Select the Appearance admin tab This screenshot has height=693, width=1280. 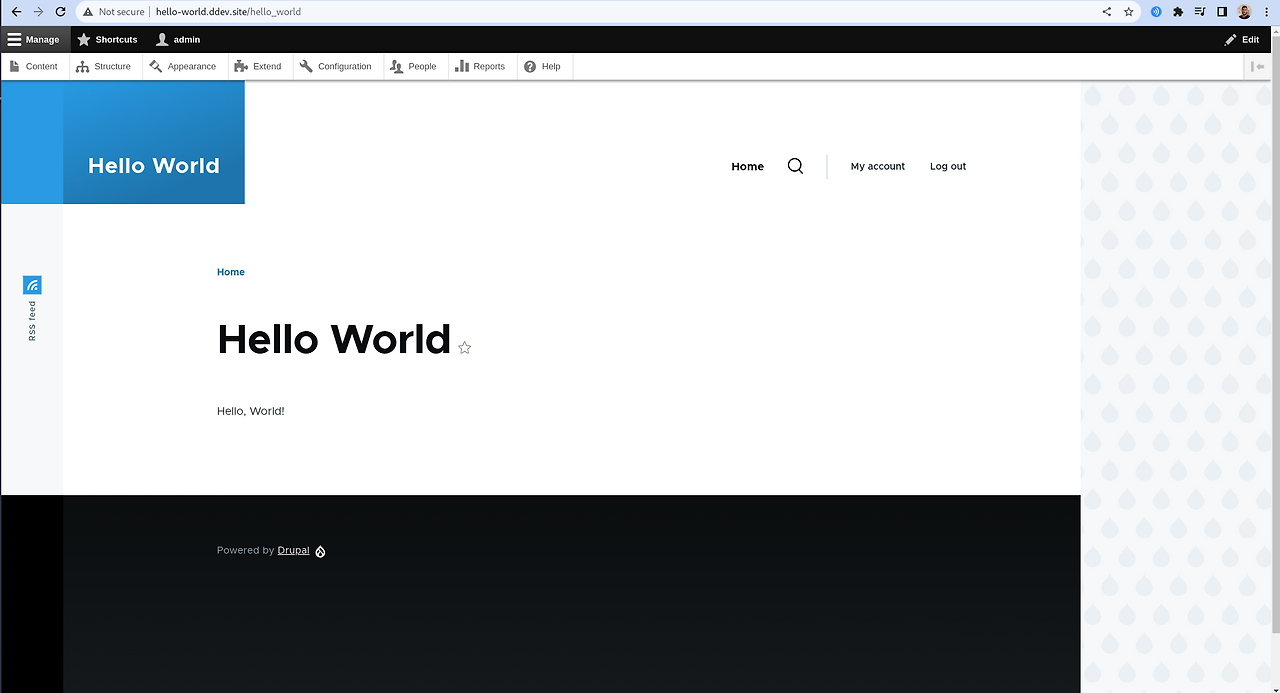[x=184, y=66]
